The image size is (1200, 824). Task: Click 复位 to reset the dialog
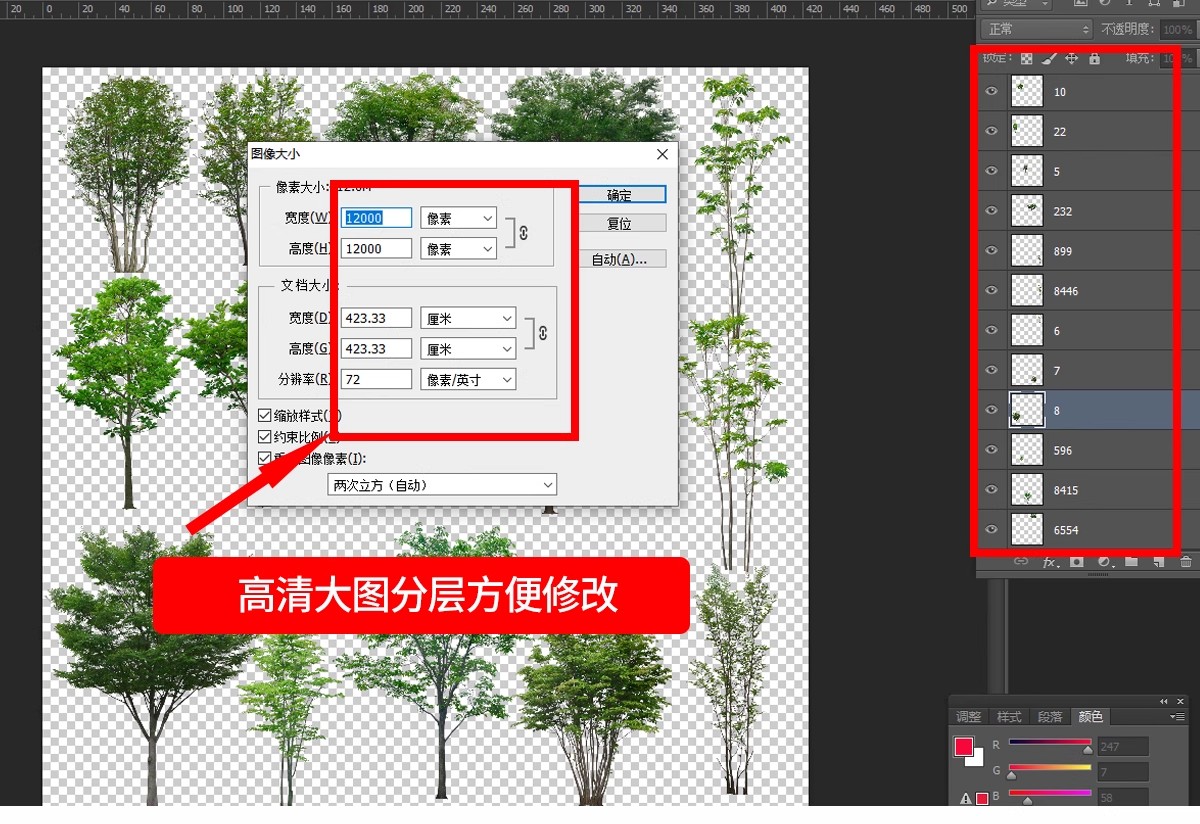(621, 223)
